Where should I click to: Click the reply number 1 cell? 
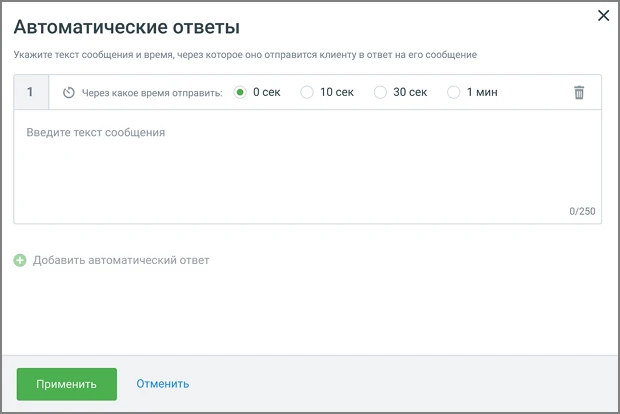31,92
